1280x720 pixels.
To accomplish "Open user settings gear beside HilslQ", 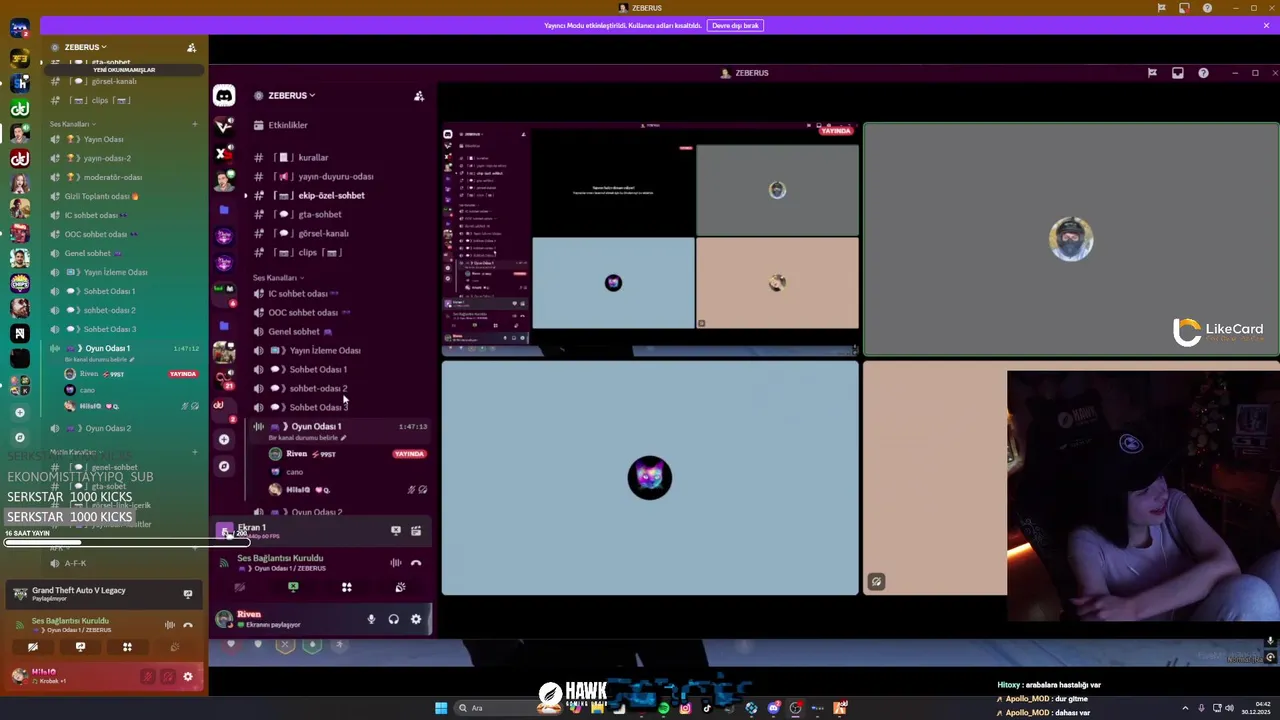I will [187, 677].
